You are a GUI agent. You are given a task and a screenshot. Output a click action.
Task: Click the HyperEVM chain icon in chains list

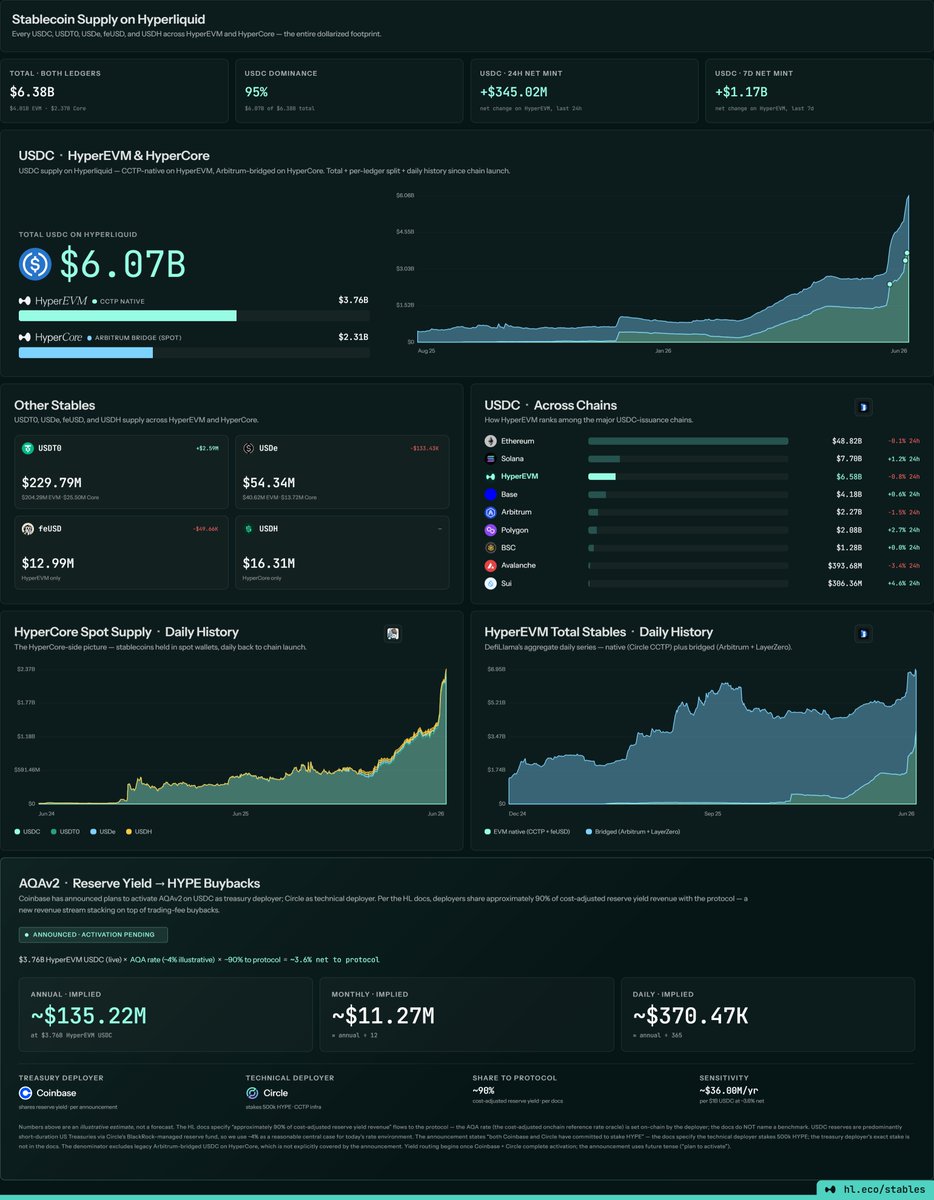pyautogui.click(x=491, y=476)
